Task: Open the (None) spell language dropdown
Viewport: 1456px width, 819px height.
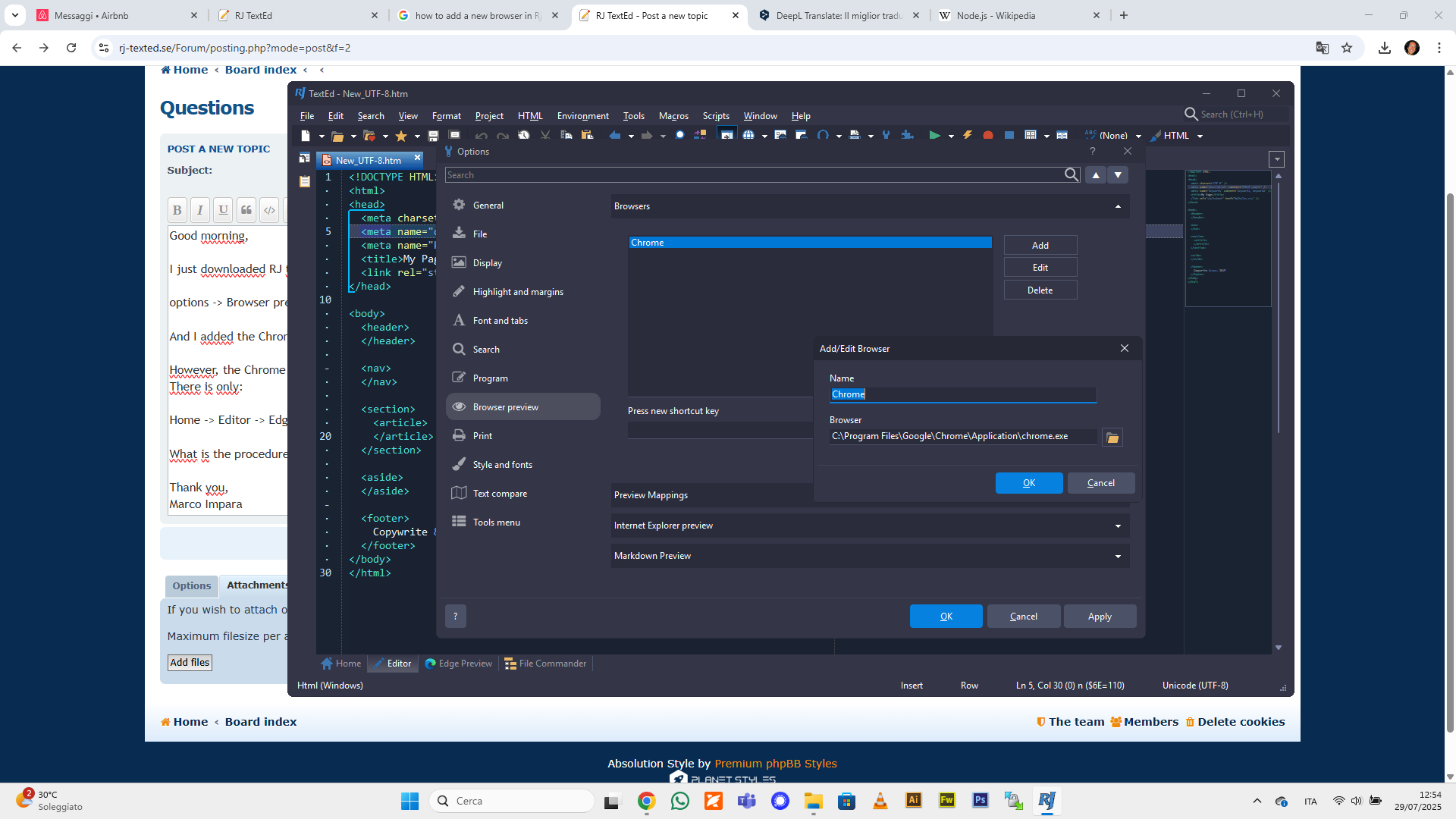Action: 1138,136
